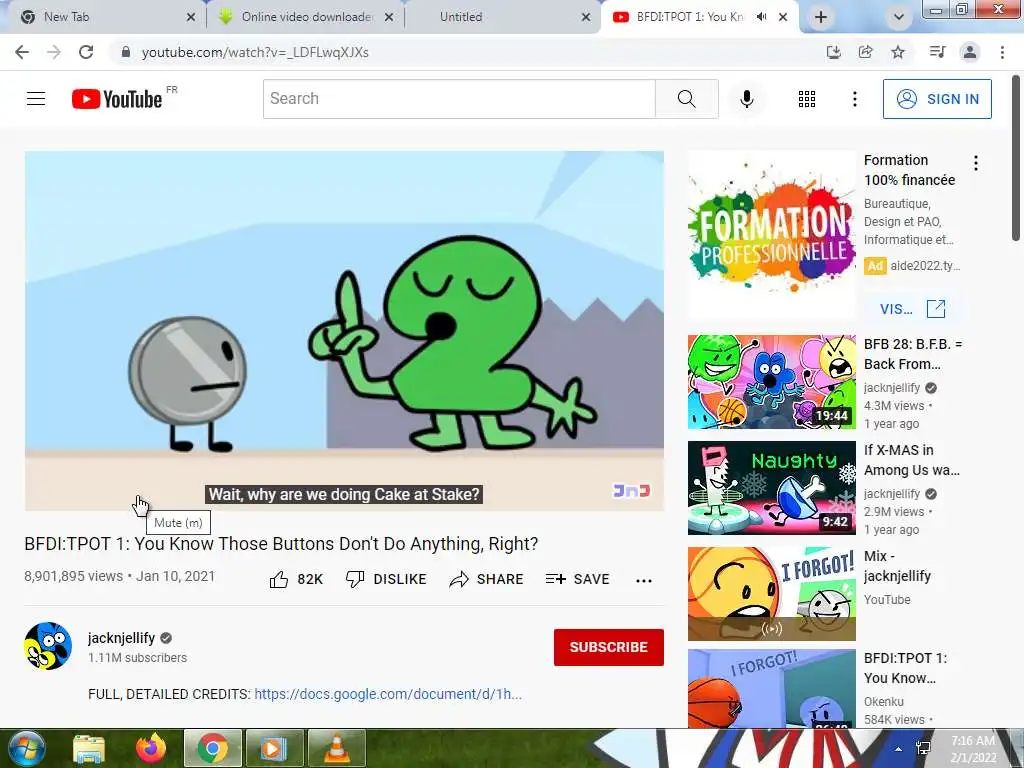Open Firefox from the taskbar

click(x=151, y=748)
